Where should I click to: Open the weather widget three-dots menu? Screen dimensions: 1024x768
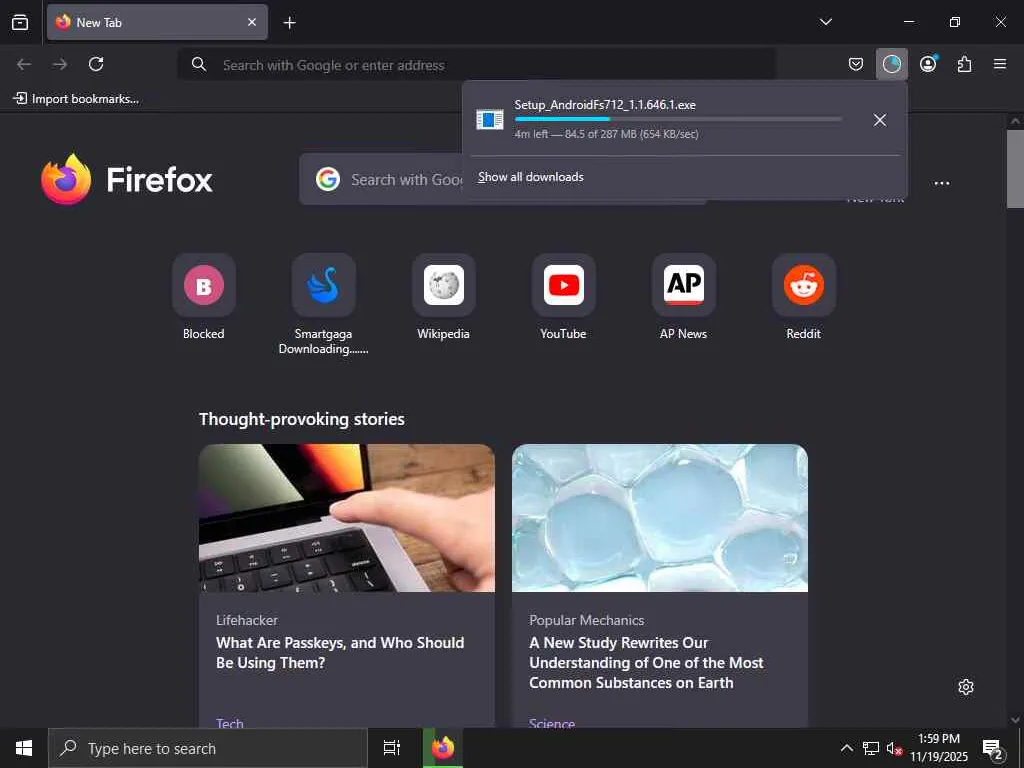click(942, 184)
